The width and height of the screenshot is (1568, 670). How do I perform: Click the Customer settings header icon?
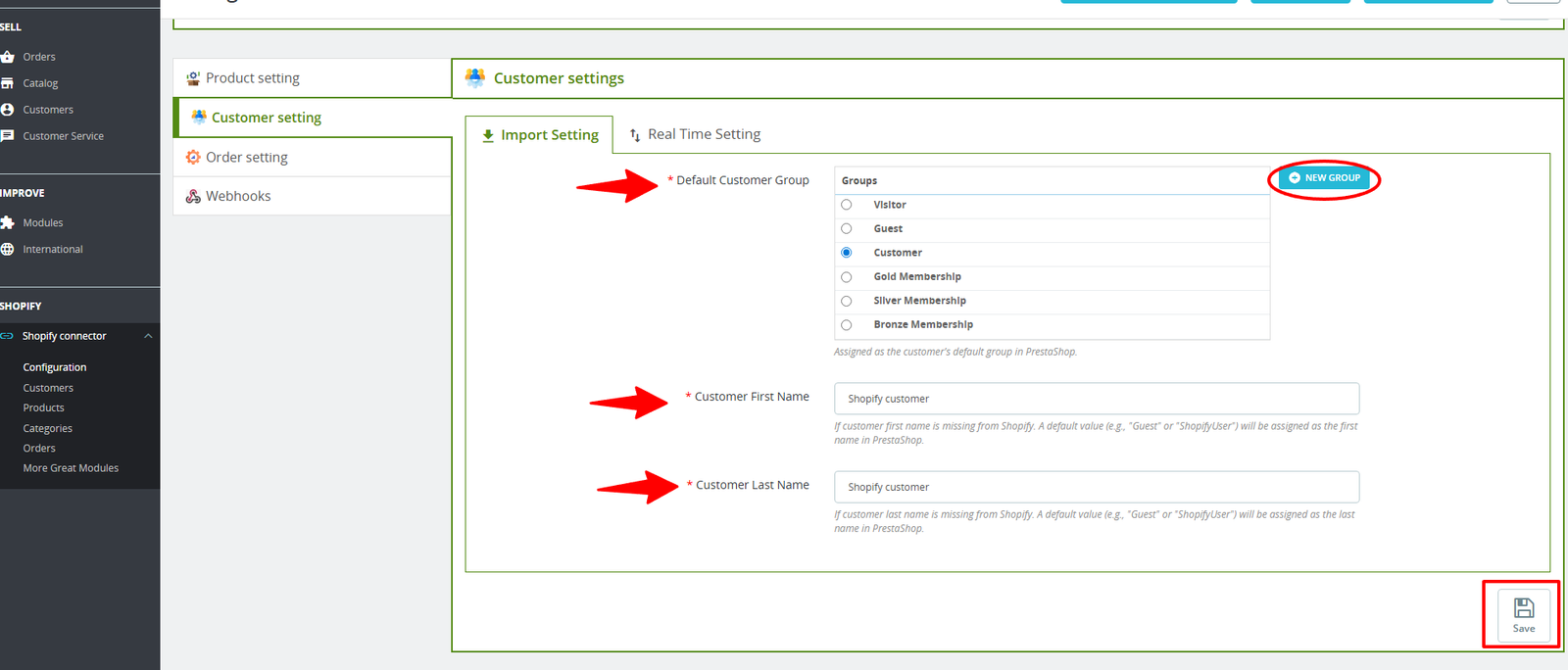point(475,77)
